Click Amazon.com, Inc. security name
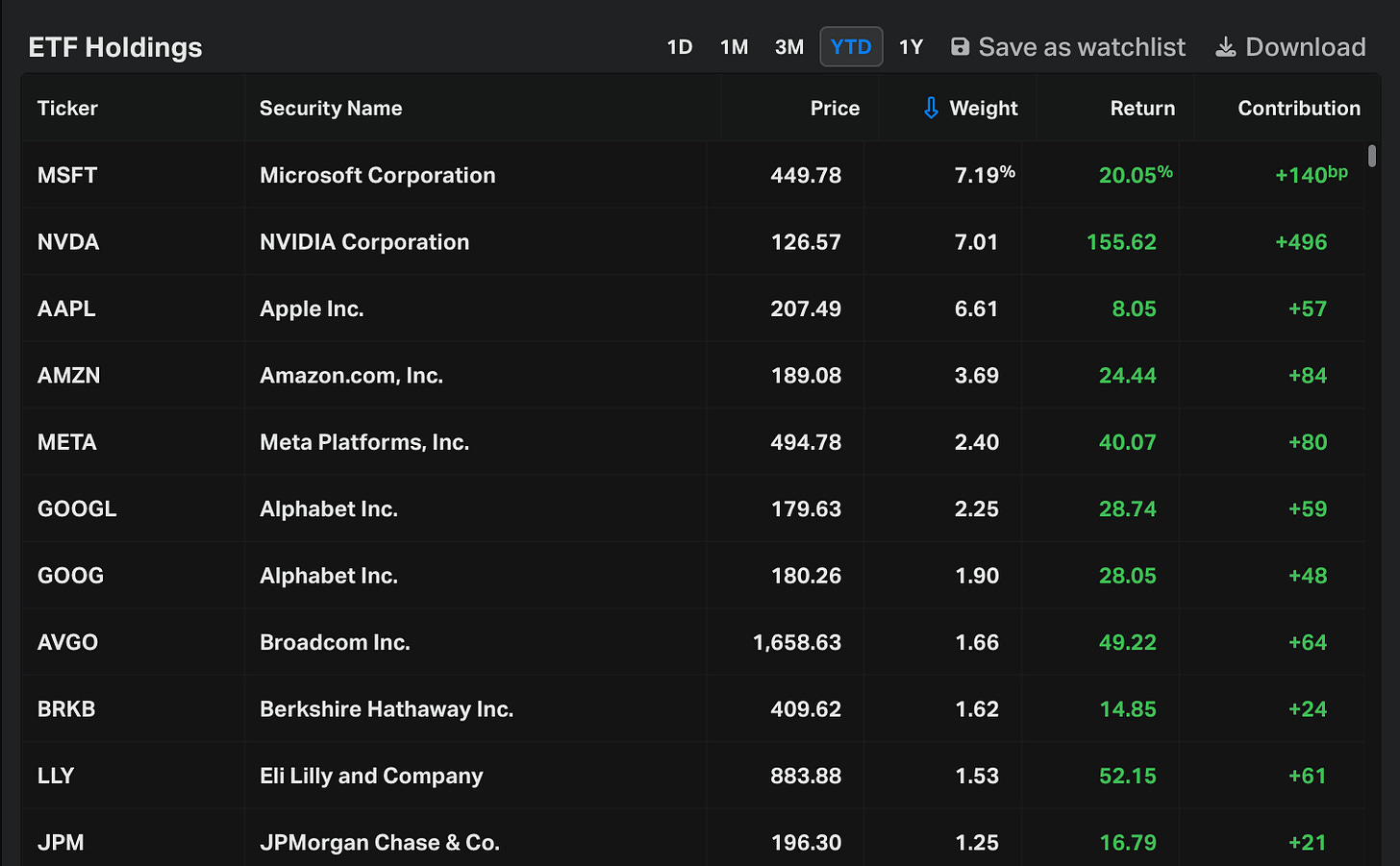The image size is (1400, 866). pos(351,376)
